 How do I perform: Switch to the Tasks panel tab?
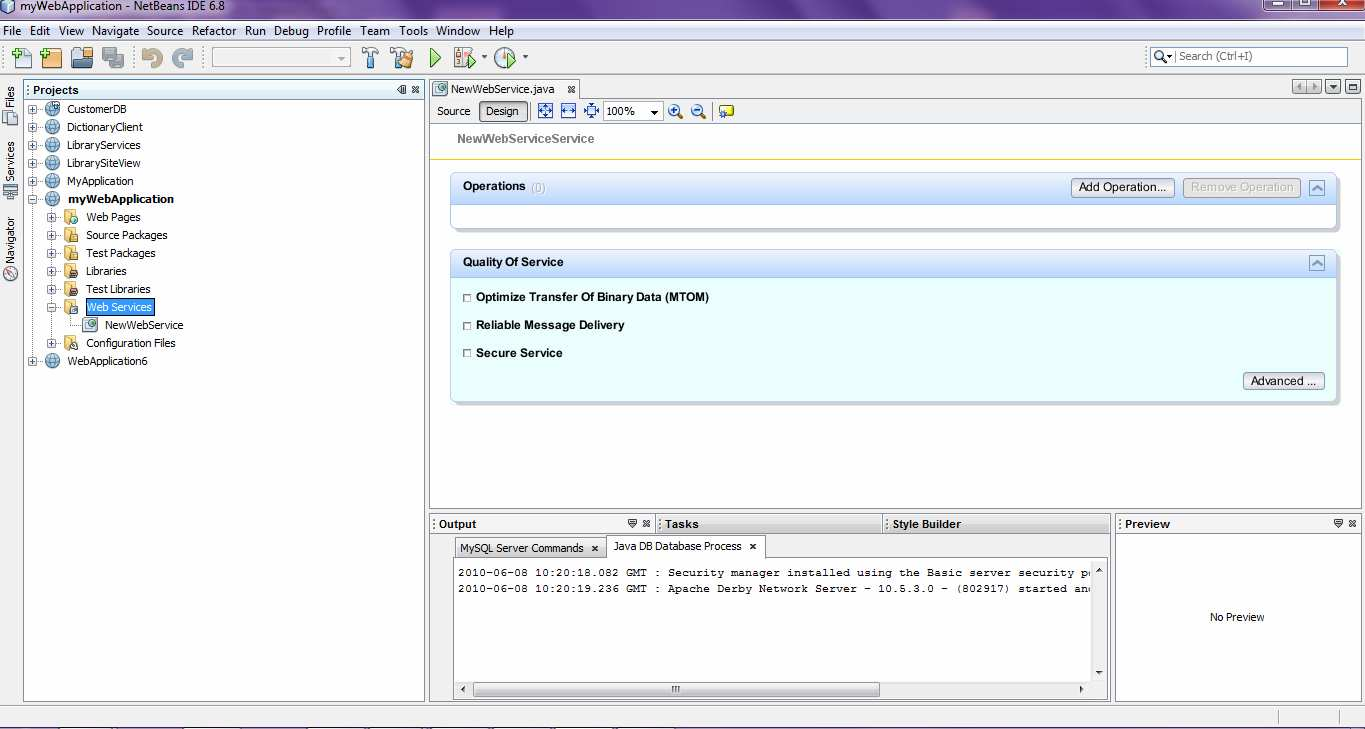[682, 524]
